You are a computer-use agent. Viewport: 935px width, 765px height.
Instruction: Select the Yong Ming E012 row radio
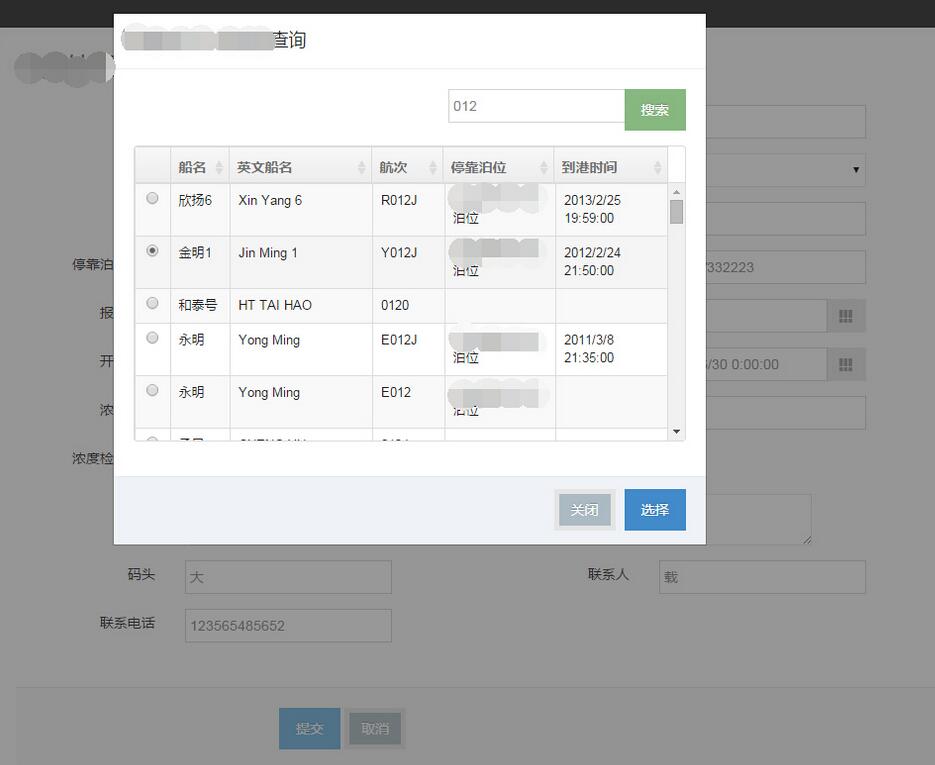tap(152, 390)
